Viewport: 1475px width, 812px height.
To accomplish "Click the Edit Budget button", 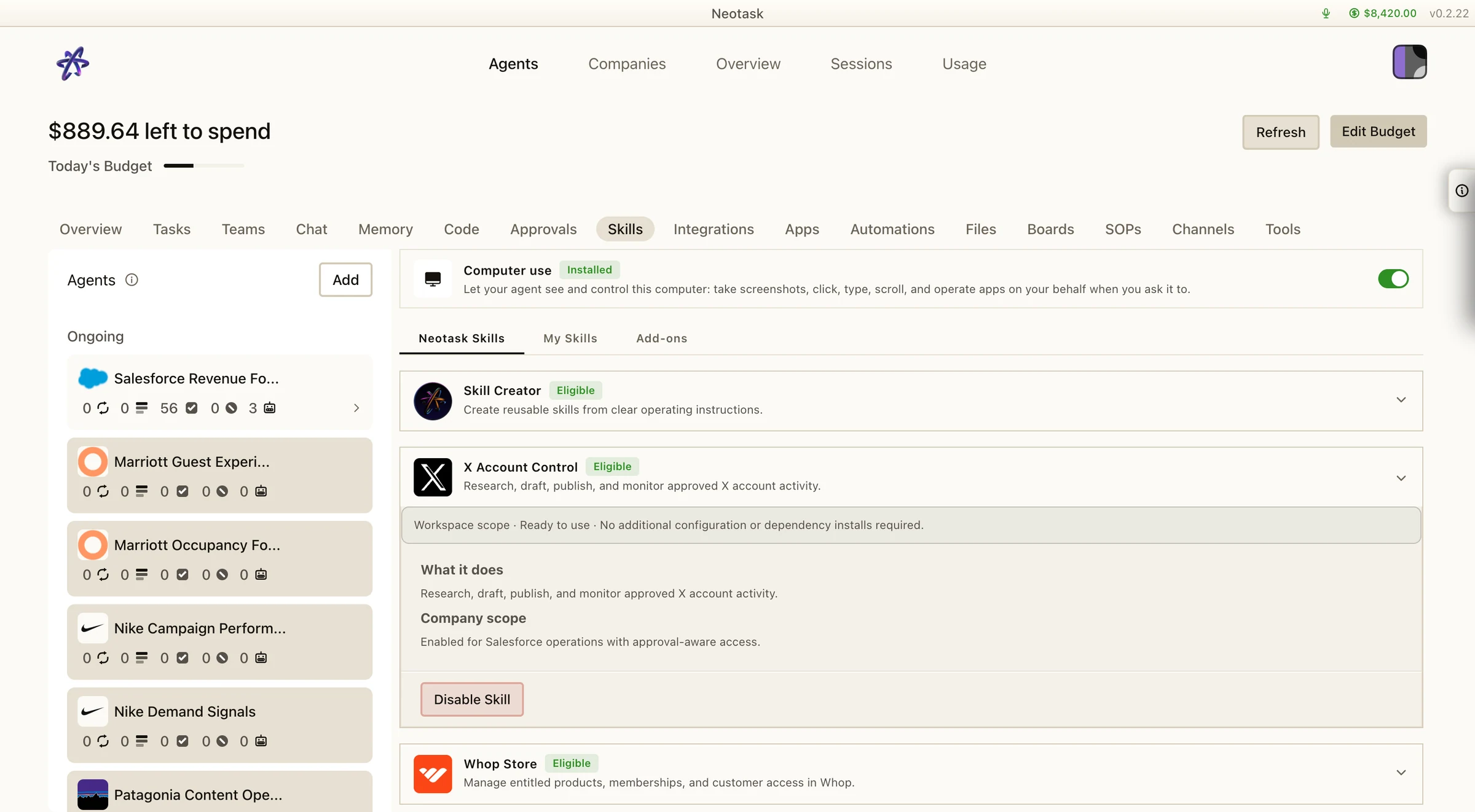I will coord(1379,131).
